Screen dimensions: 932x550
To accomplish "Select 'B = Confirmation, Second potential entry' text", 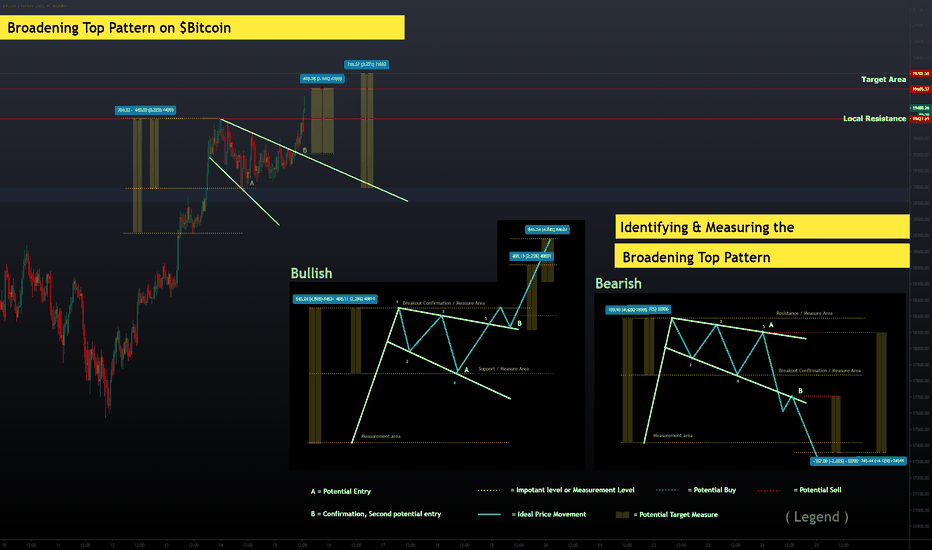I will pyautogui.click(x=376, y=514).
